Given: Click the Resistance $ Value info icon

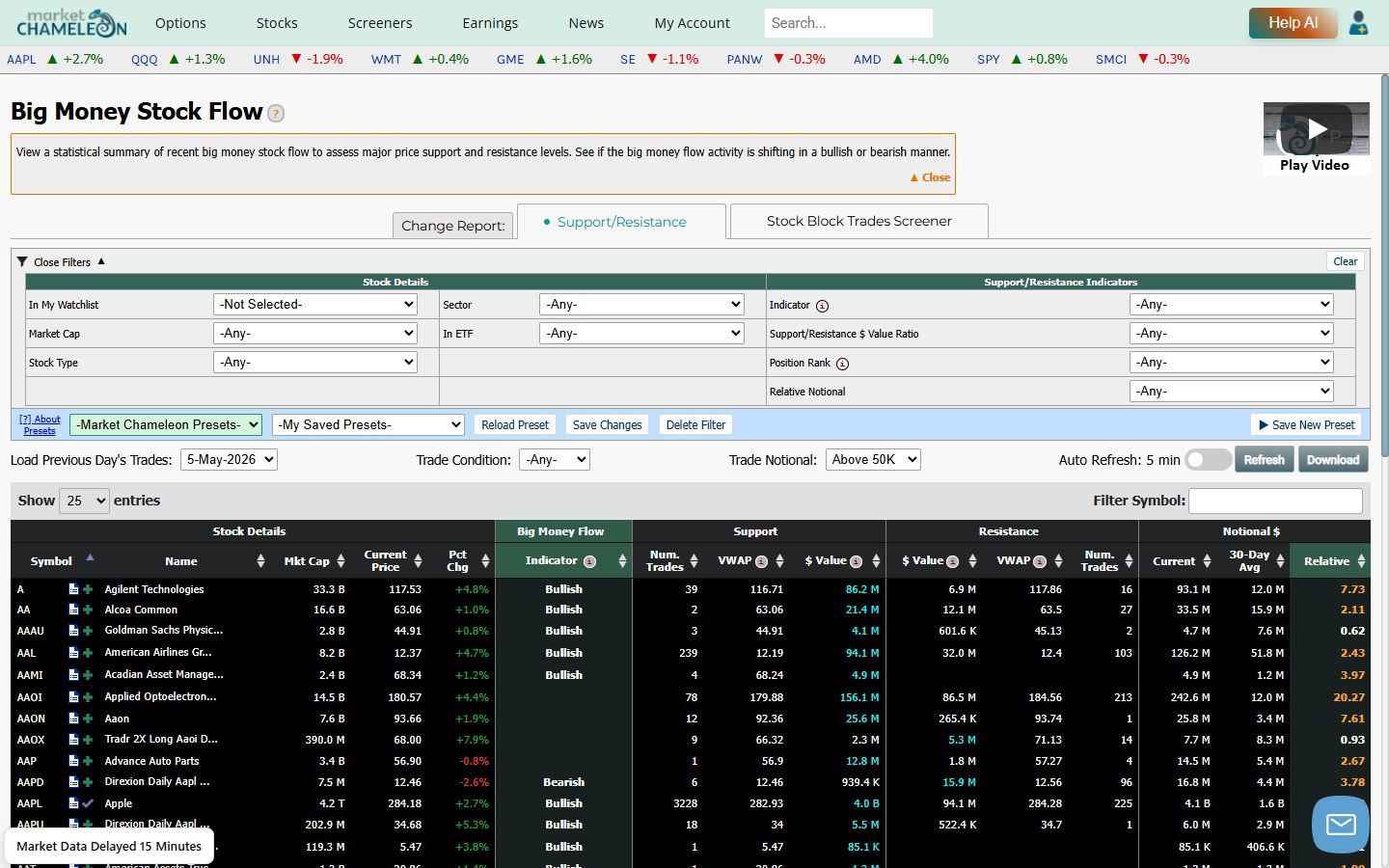Looking at the screenshot, I should [952, 561].
